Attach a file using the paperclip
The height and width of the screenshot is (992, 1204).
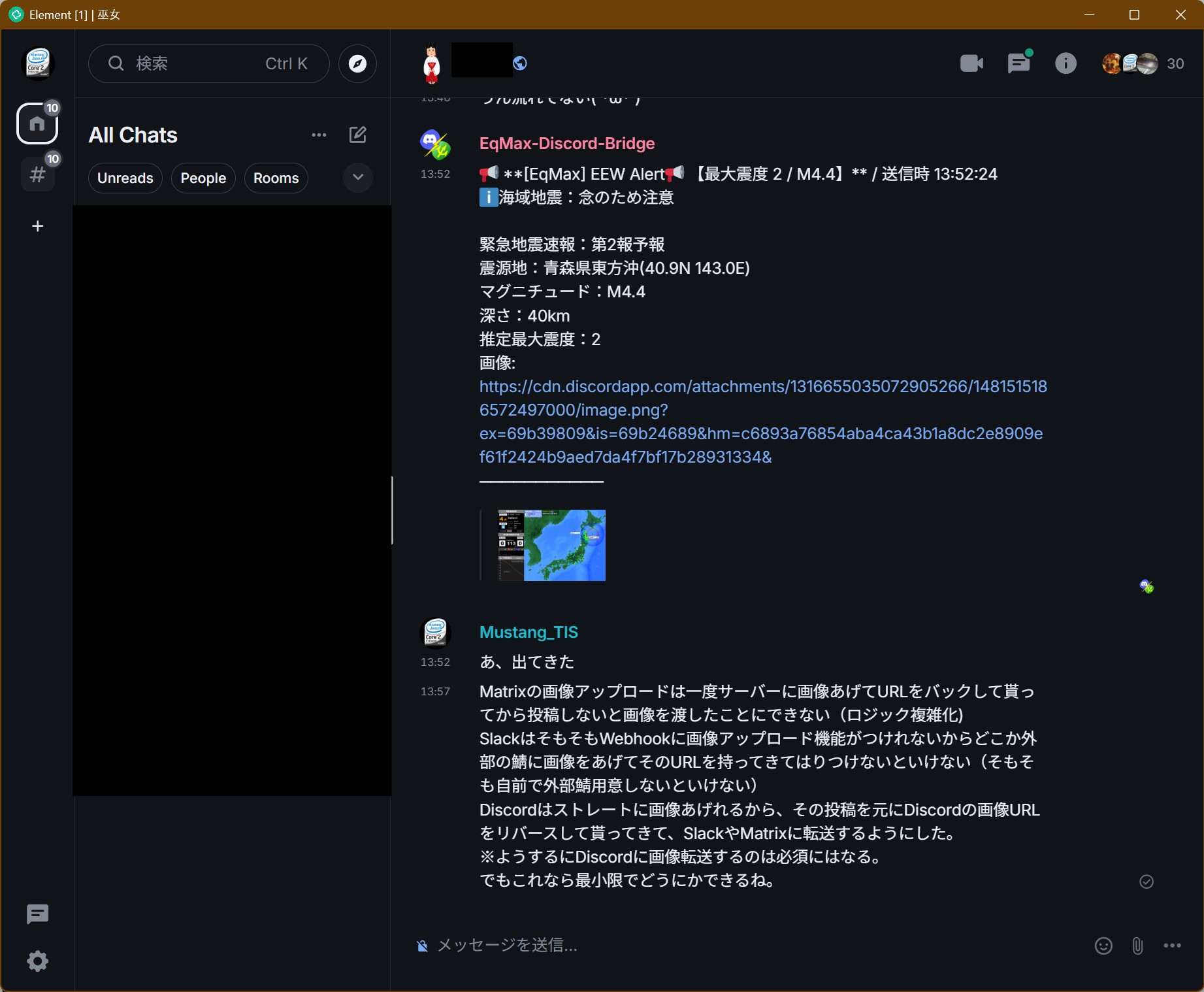tap(1137, 946)
